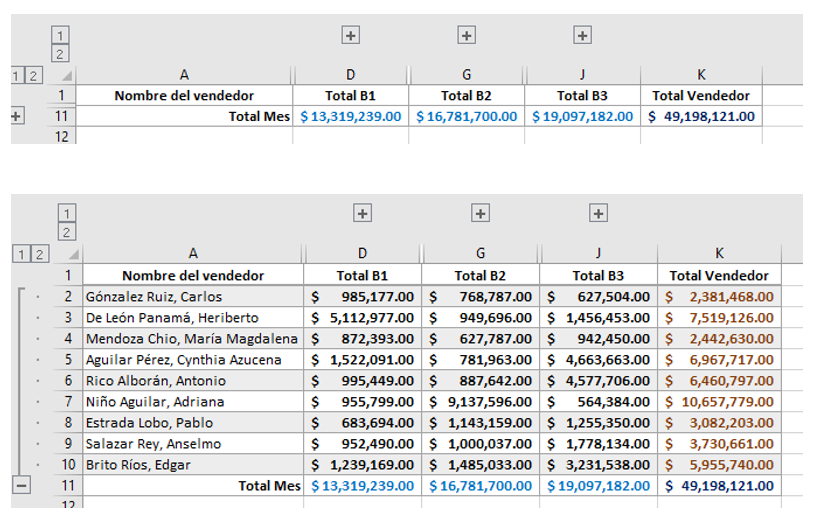Expand column group above column D in top sheet
This screenshot has height=520, width=816.
(351, 35)
